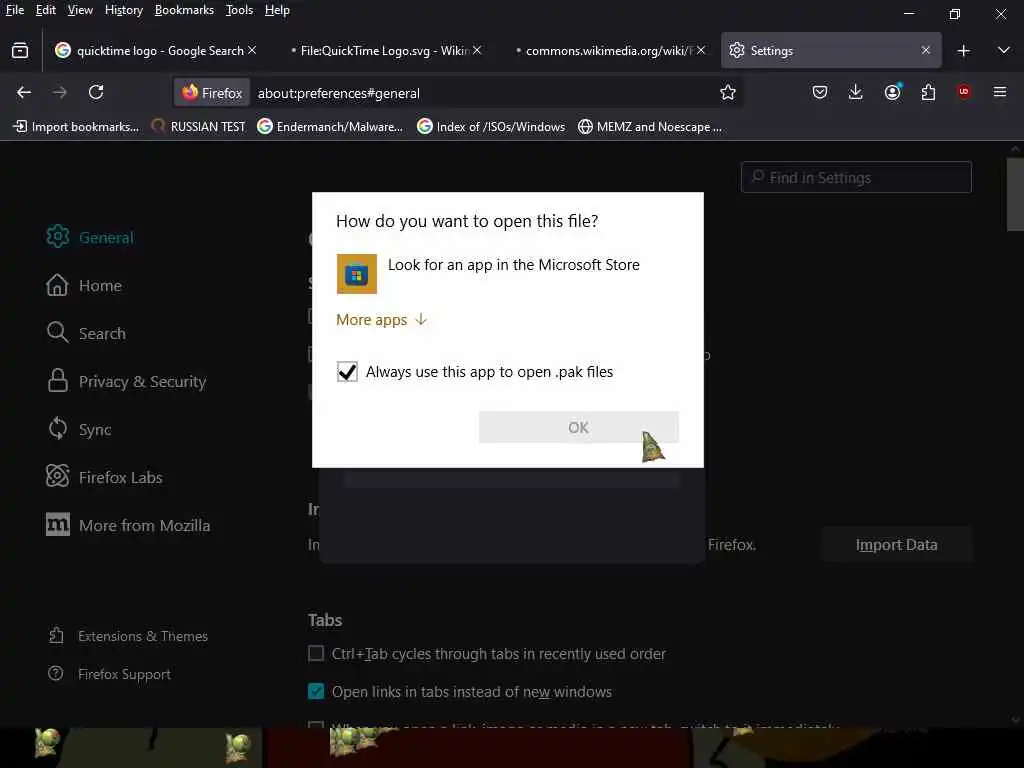Open Extensions & Themes
Image resolution: width=1024 pixels, height=768 pixels.
point(129,636)
